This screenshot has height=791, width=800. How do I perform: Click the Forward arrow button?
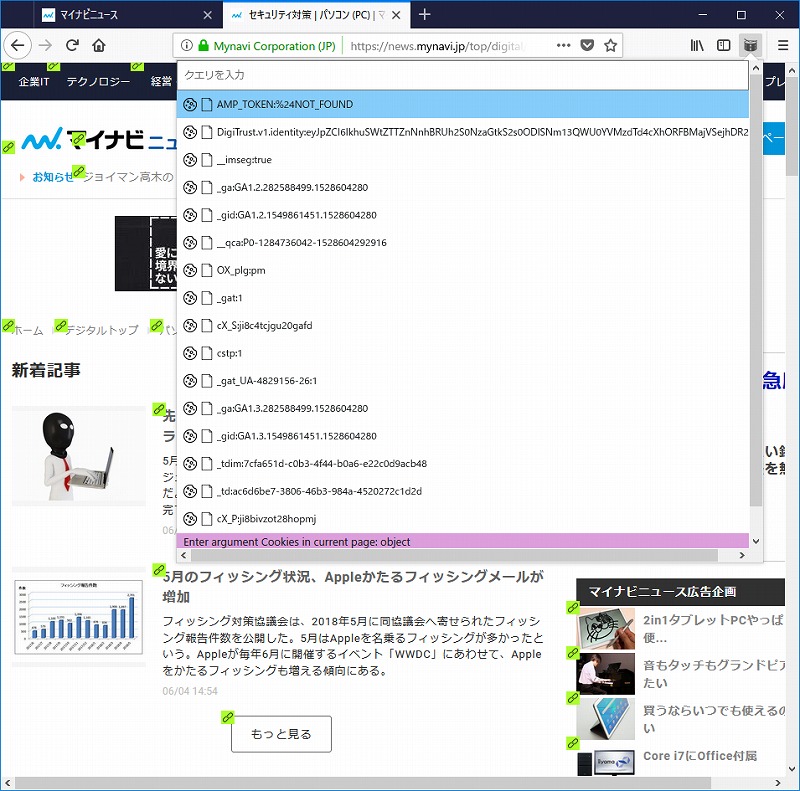[x=45, y=45]
